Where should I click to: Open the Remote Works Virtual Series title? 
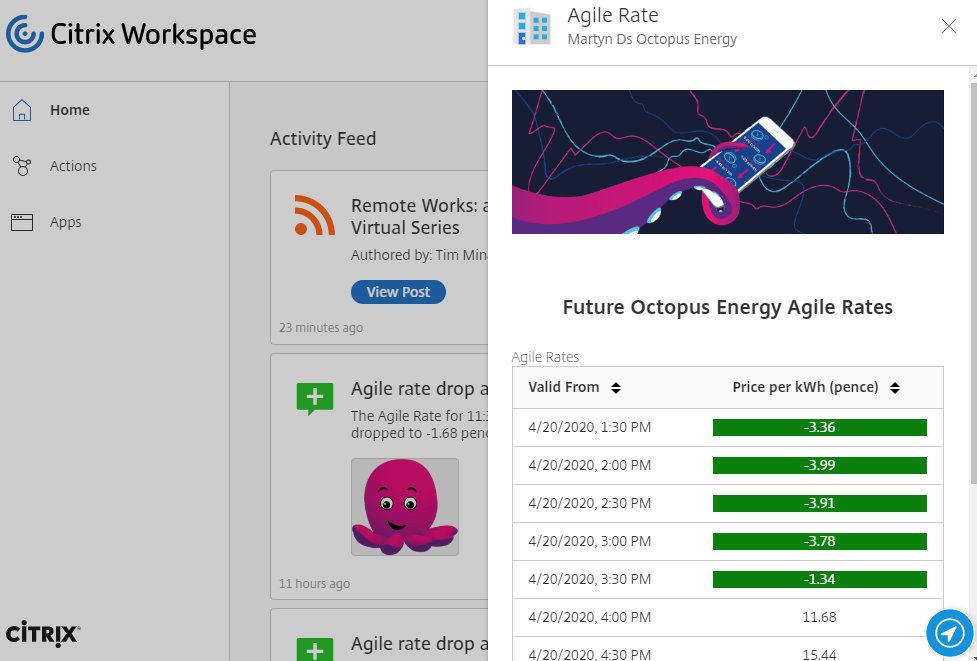click(x=419, y=216)
